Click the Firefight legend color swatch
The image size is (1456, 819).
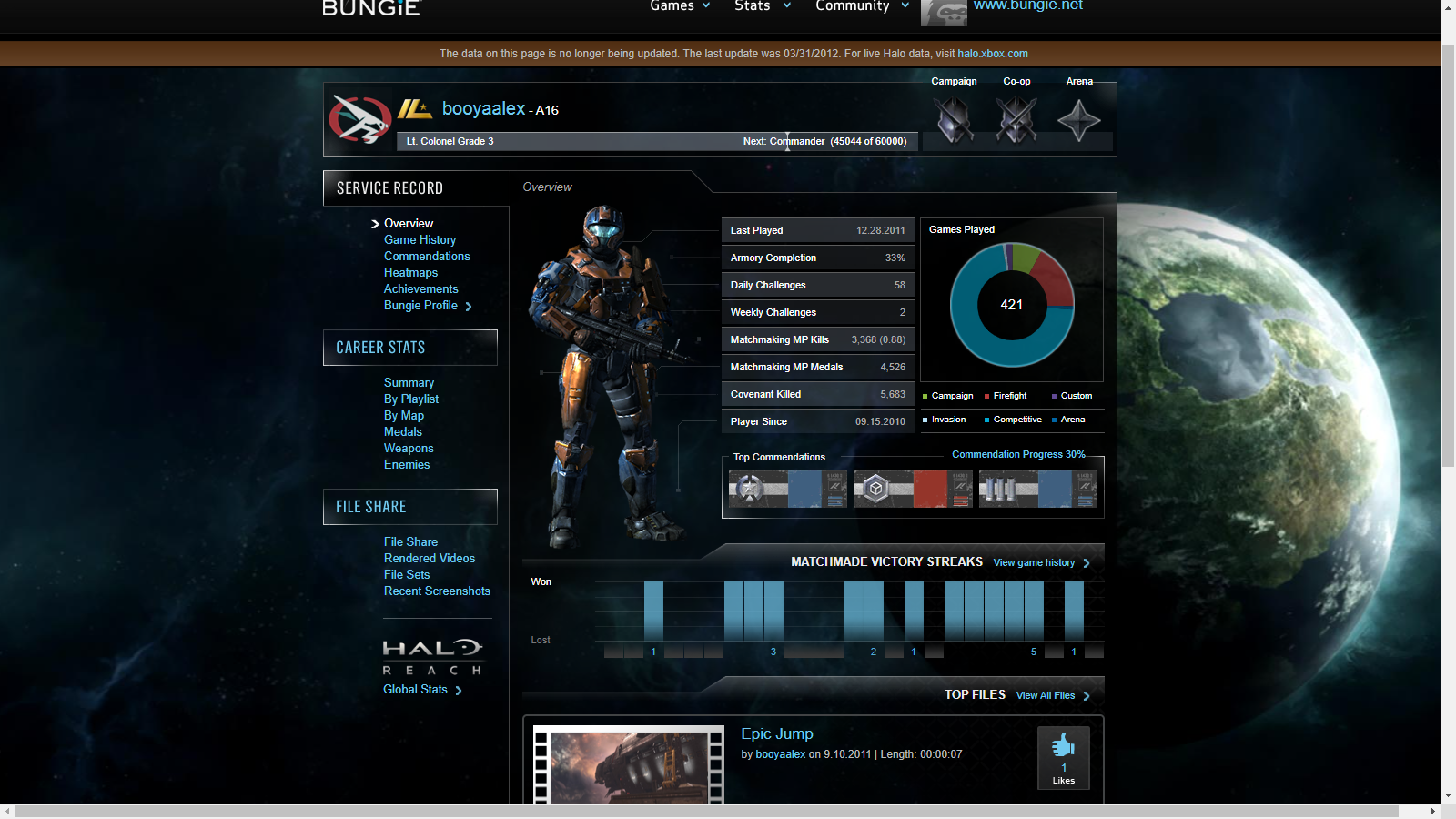(986, 396)
